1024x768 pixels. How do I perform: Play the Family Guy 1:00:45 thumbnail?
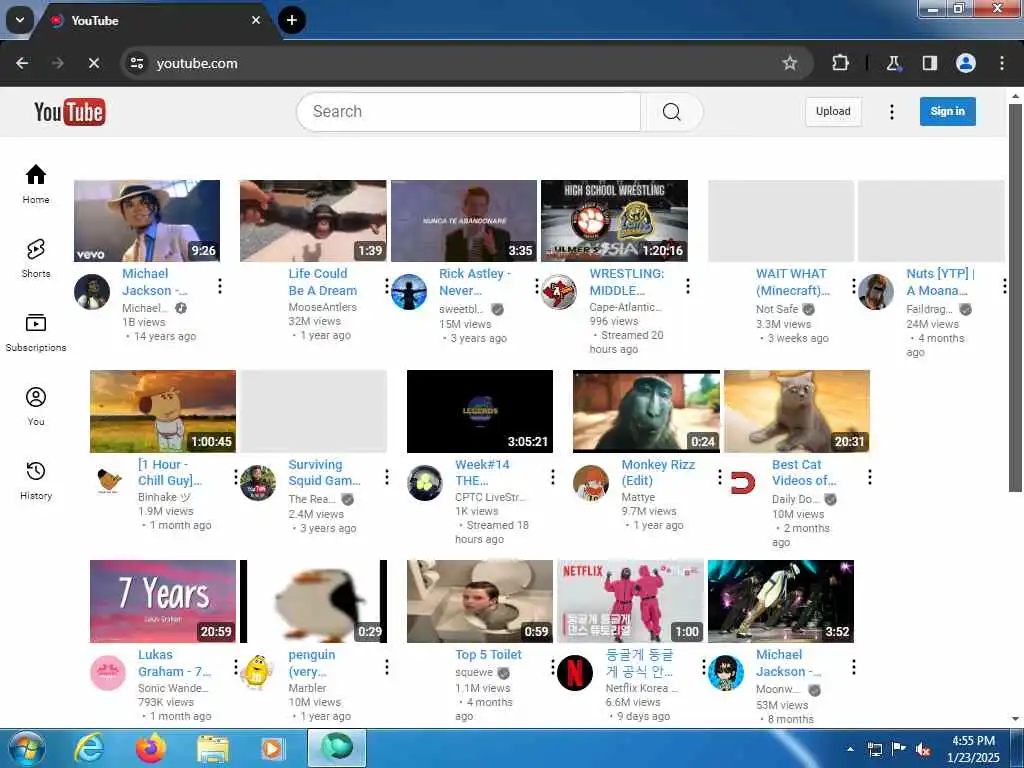(x=163, y=411)
